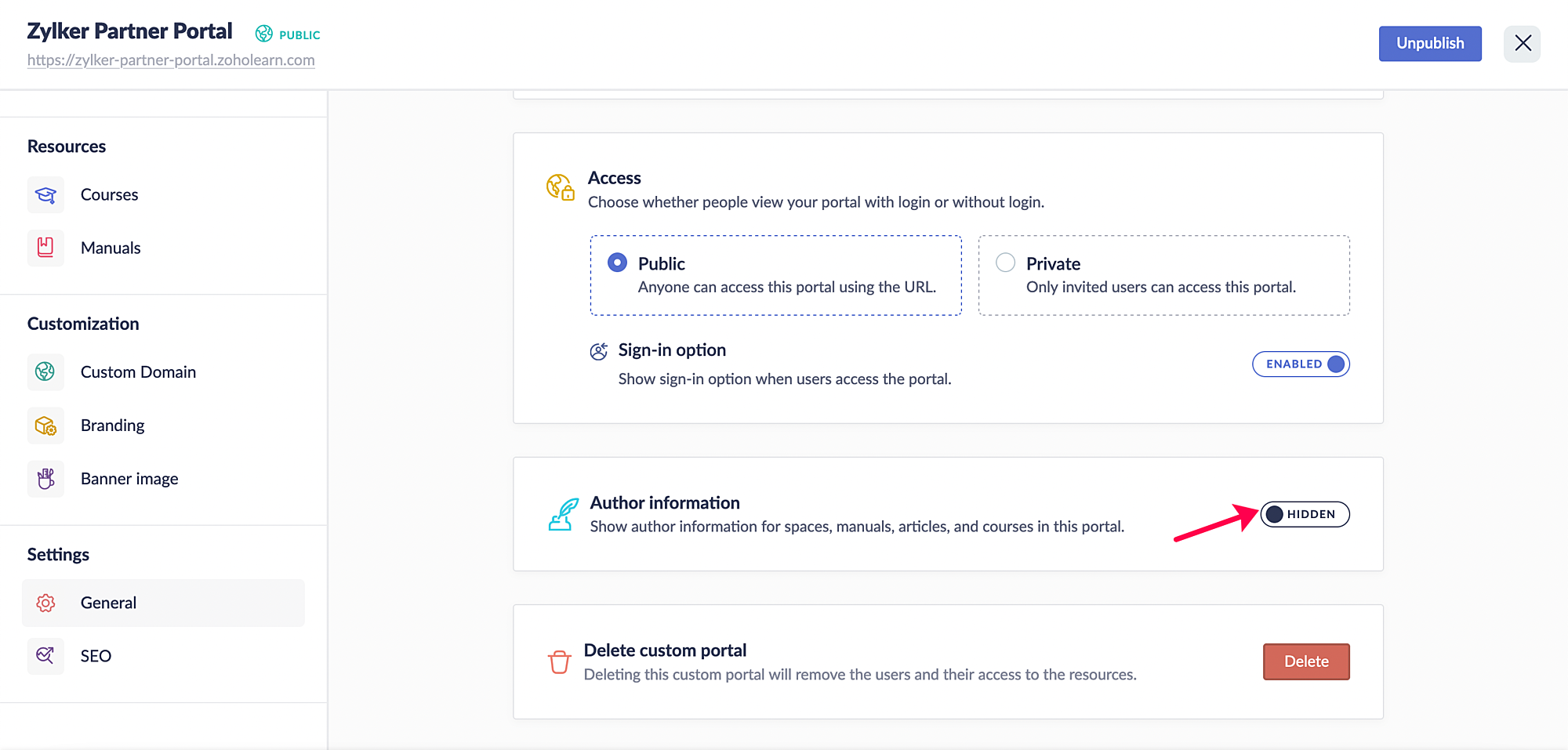Screen dimensions: 1568x750
Task: Click the Banner image icon
Action: coord(45,479)
